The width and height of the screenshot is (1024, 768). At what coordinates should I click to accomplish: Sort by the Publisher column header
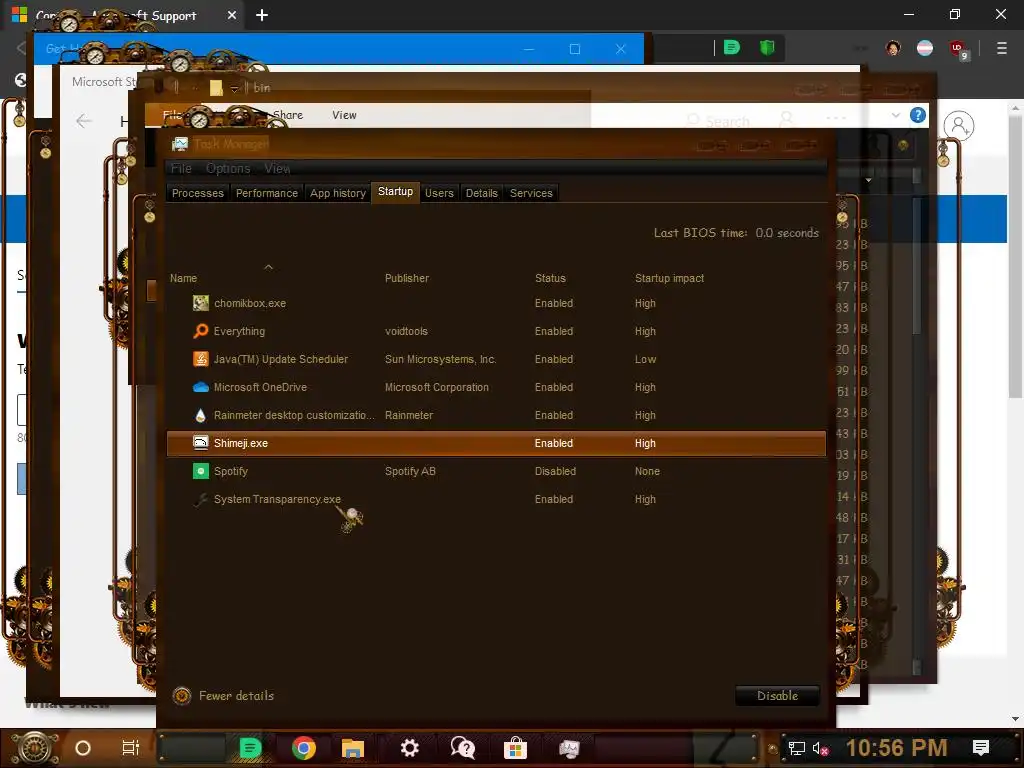tap(406, 278)
